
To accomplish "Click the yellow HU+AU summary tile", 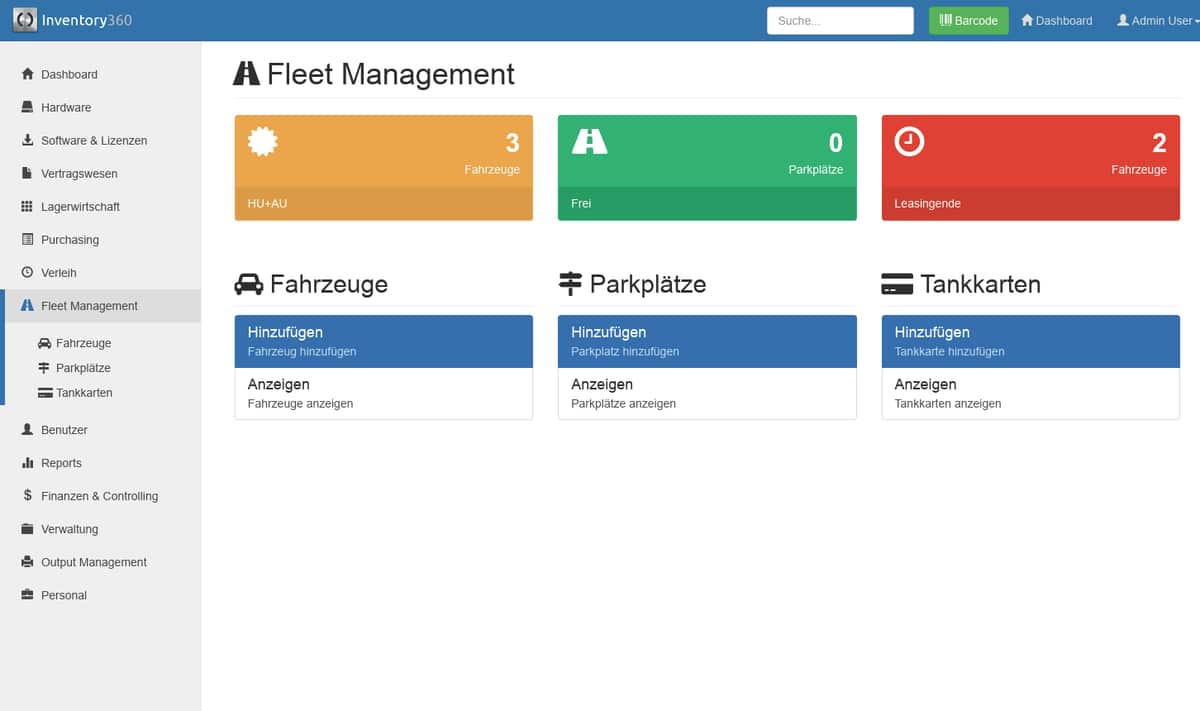I will tap(383, 165).
